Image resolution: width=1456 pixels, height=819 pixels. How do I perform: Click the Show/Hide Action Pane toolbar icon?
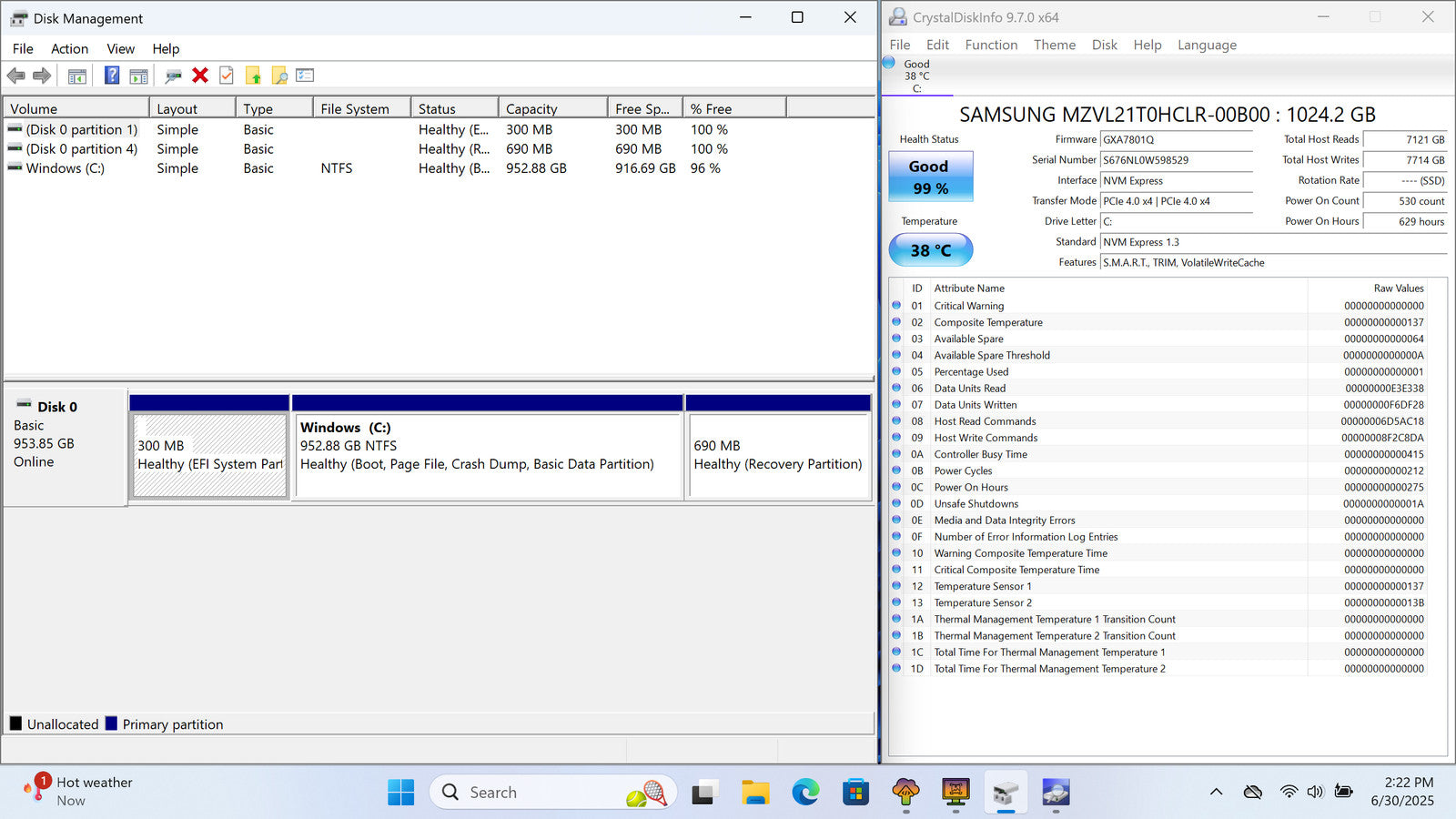coord(138,76)
